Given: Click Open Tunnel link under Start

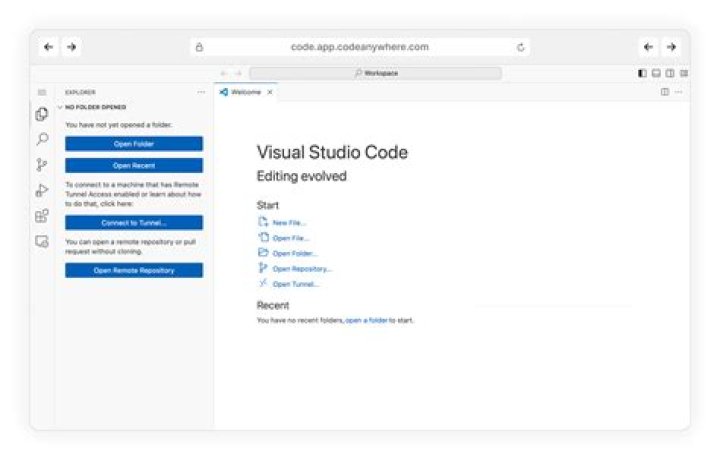Looking at the screenshot, I should coord(296,284).
